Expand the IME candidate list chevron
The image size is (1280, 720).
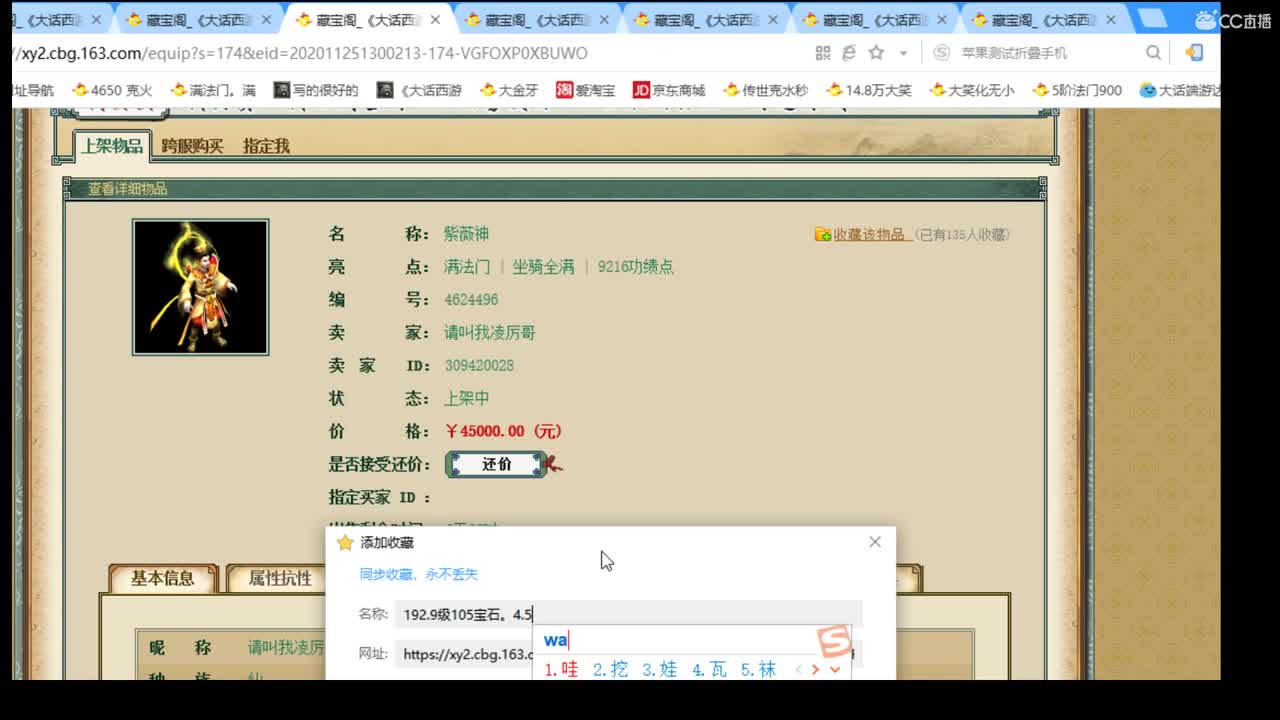click(x=835, y=669)
